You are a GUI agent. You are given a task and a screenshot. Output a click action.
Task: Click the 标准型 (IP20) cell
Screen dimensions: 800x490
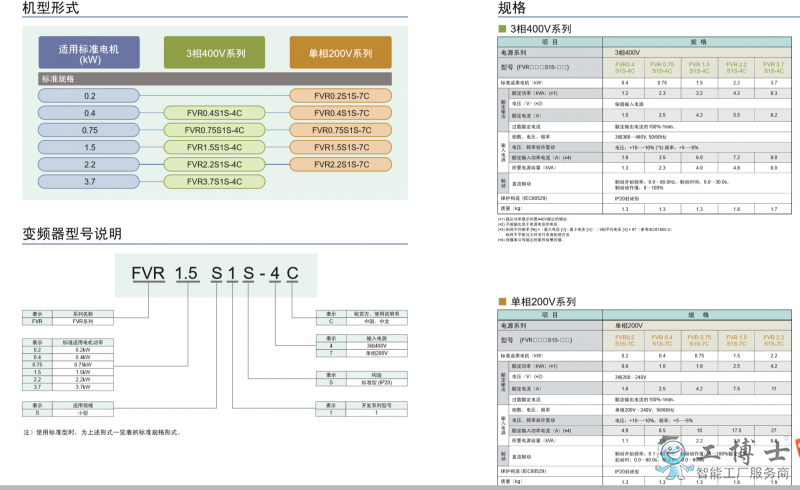(x=377, y=382)
